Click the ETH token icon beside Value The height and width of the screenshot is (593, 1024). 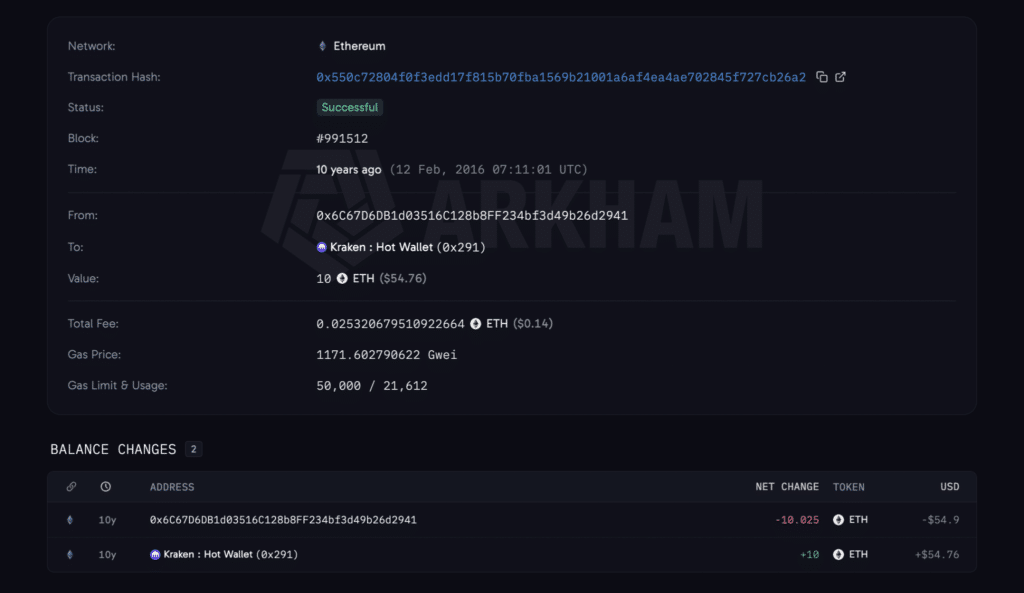tap(342, 279)
